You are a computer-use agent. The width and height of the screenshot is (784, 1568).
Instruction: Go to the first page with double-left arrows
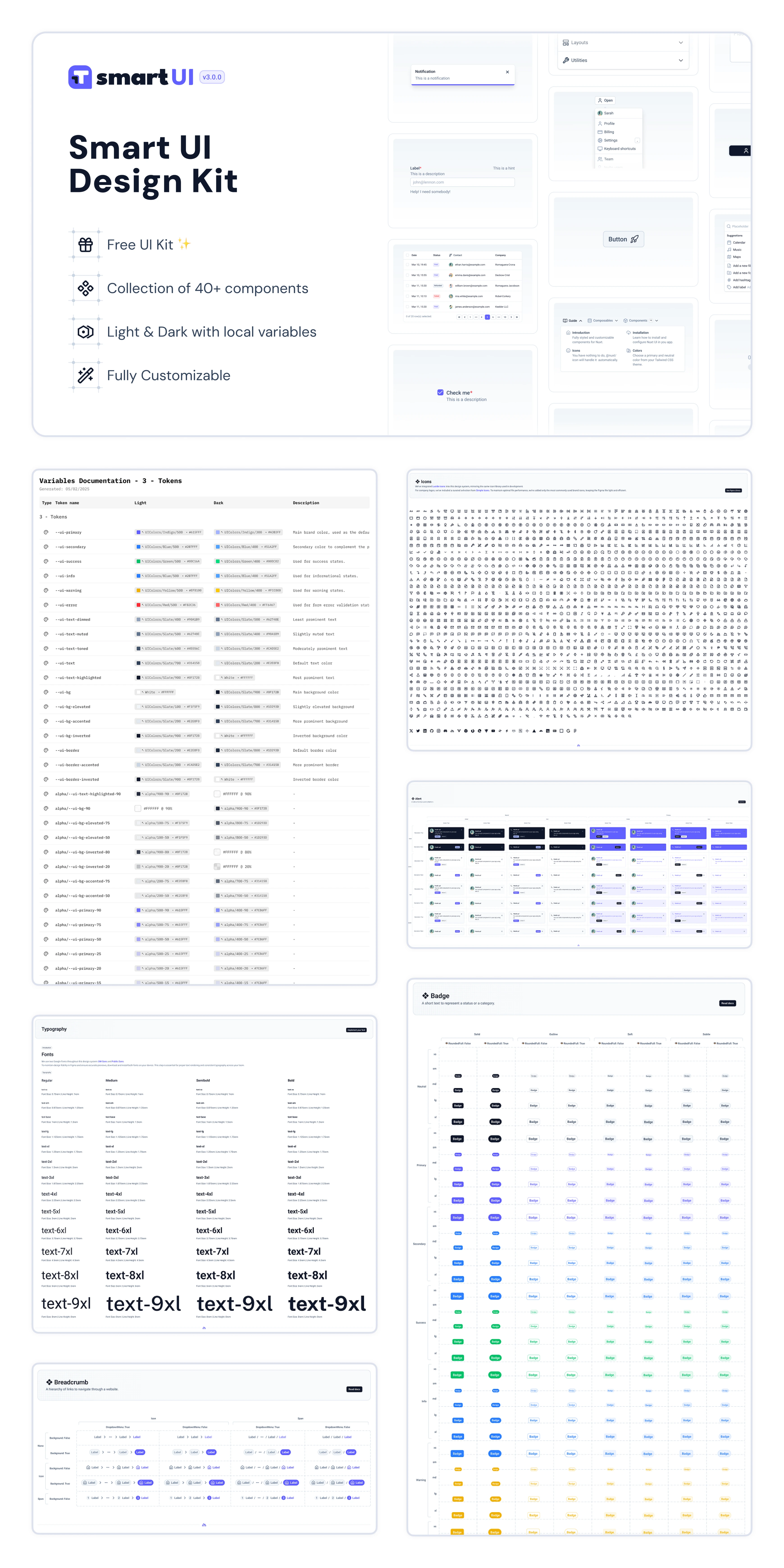459,317
